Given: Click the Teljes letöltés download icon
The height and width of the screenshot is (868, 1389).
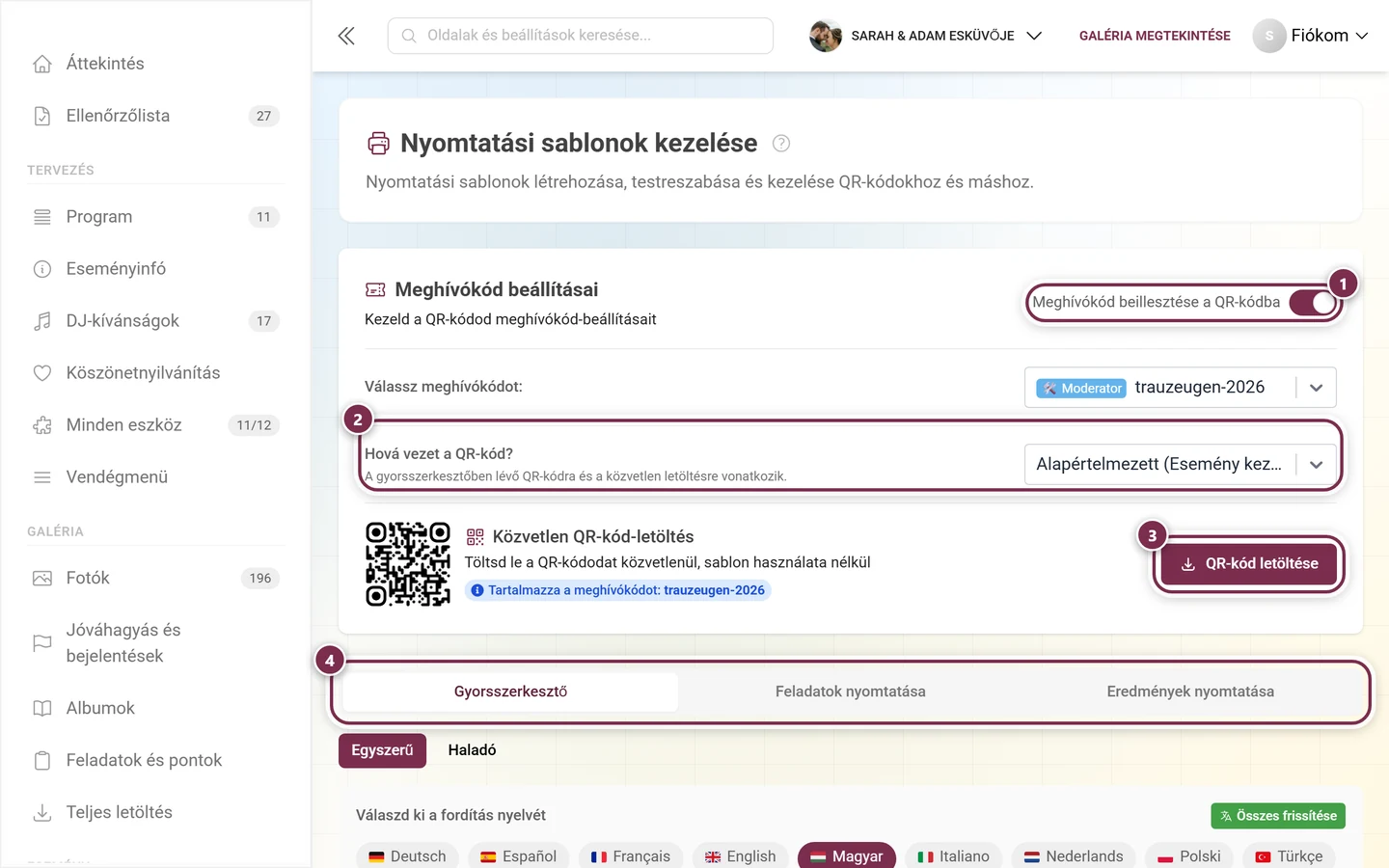Looking at the screenshot, I should tap(42, 813).
